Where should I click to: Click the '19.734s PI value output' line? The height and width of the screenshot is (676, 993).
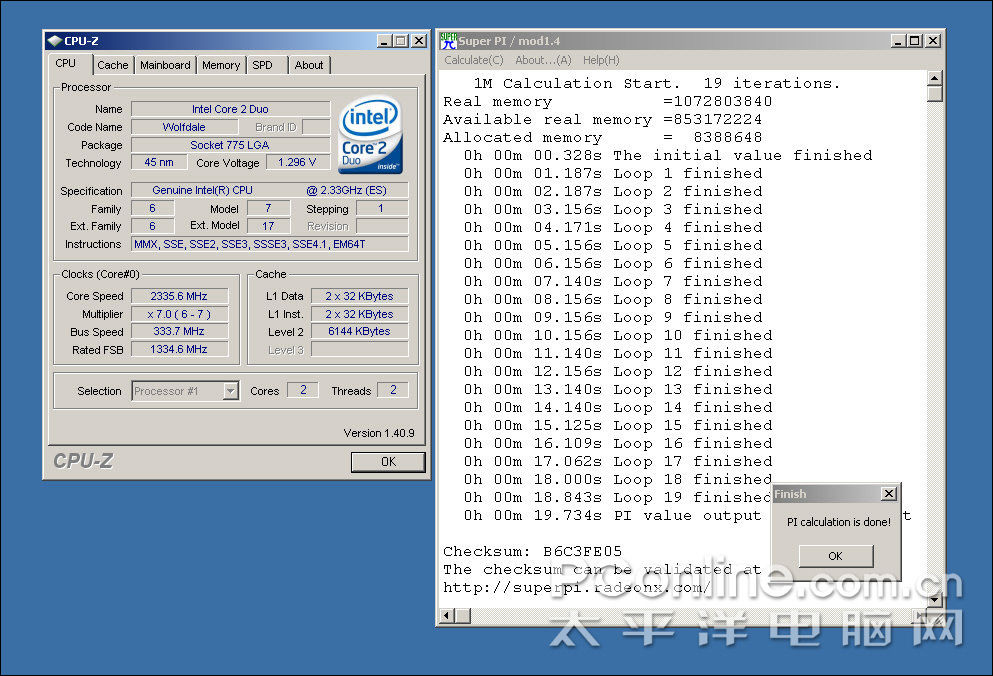(612, 516)
